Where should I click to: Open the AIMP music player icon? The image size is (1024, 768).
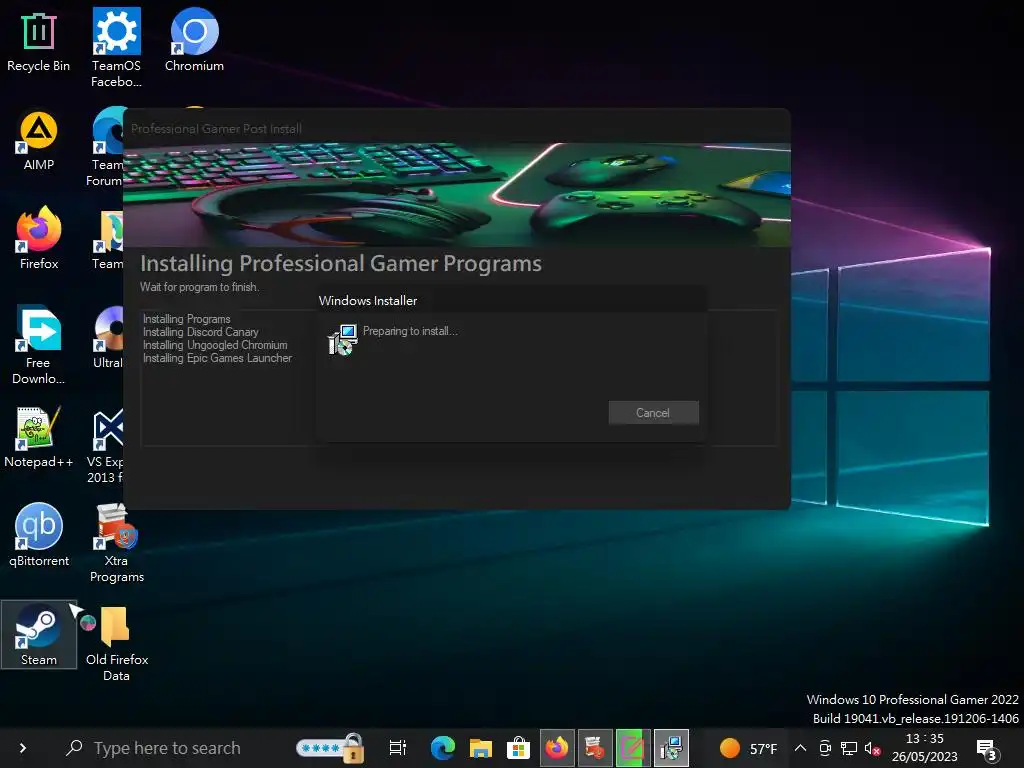tap(39, 141)
